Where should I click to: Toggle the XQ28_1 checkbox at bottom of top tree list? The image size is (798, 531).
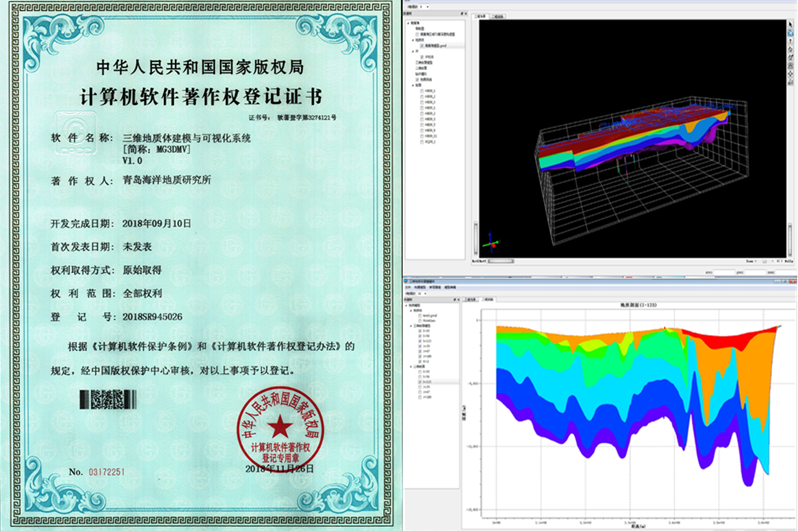422,142
